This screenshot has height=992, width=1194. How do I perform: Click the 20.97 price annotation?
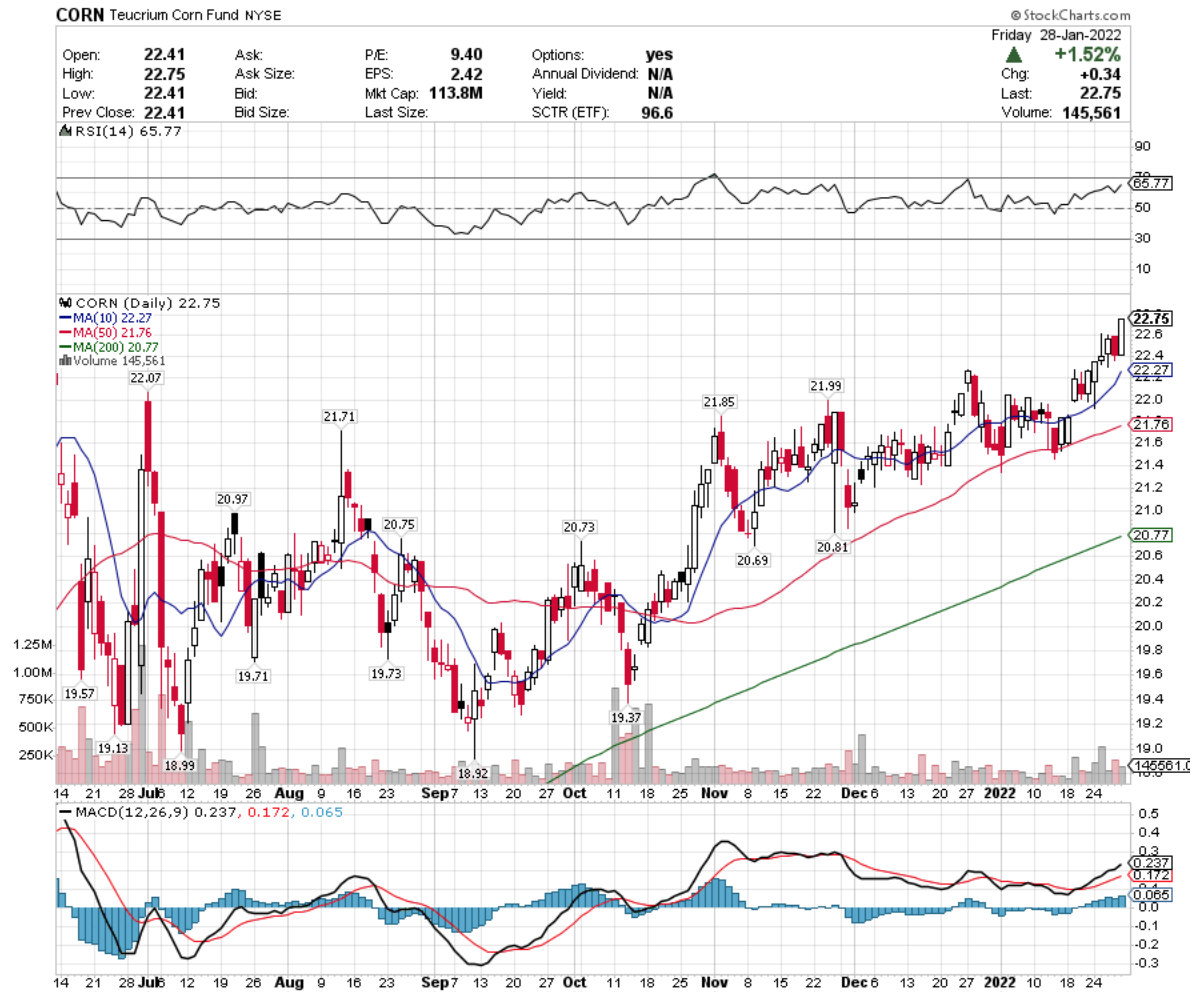(x=232, y=499)
